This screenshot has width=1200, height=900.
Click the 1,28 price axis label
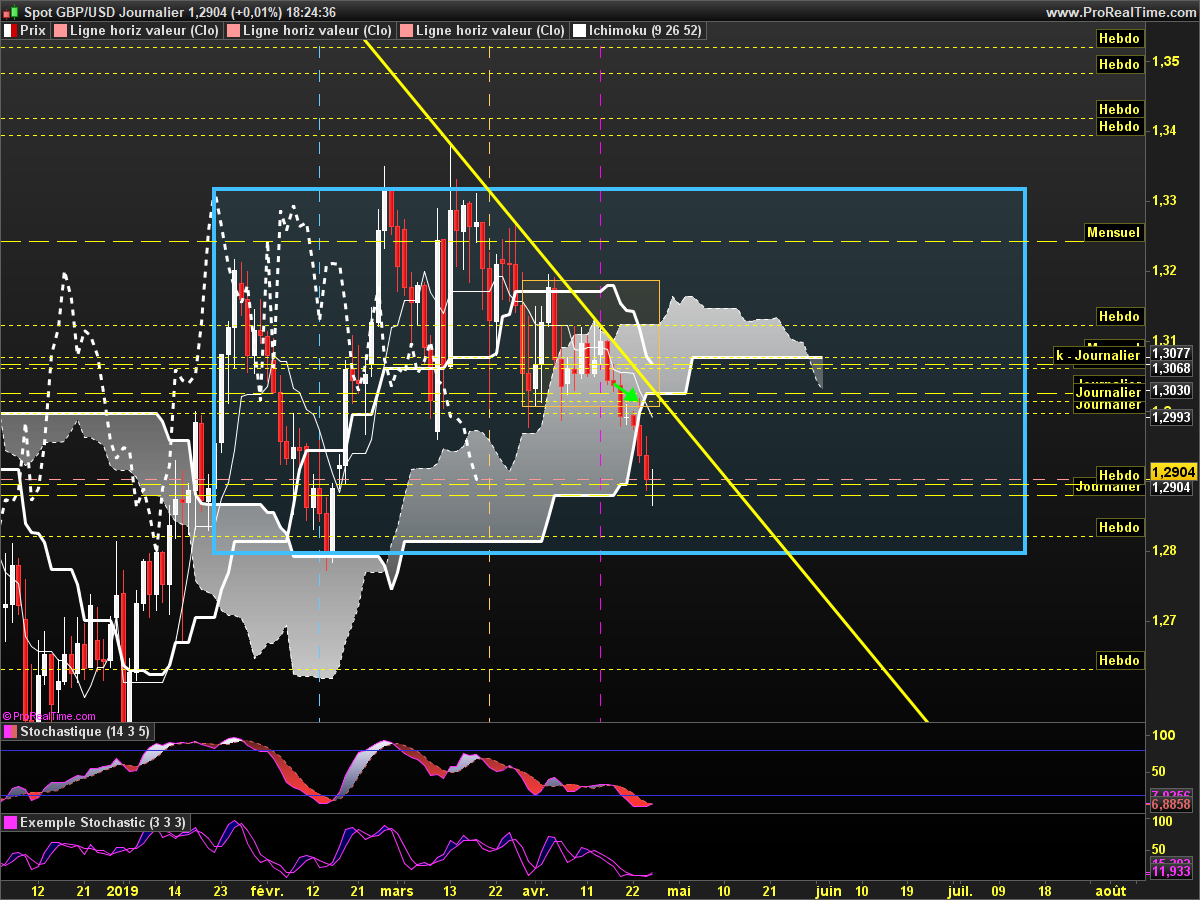point(1162,551)
